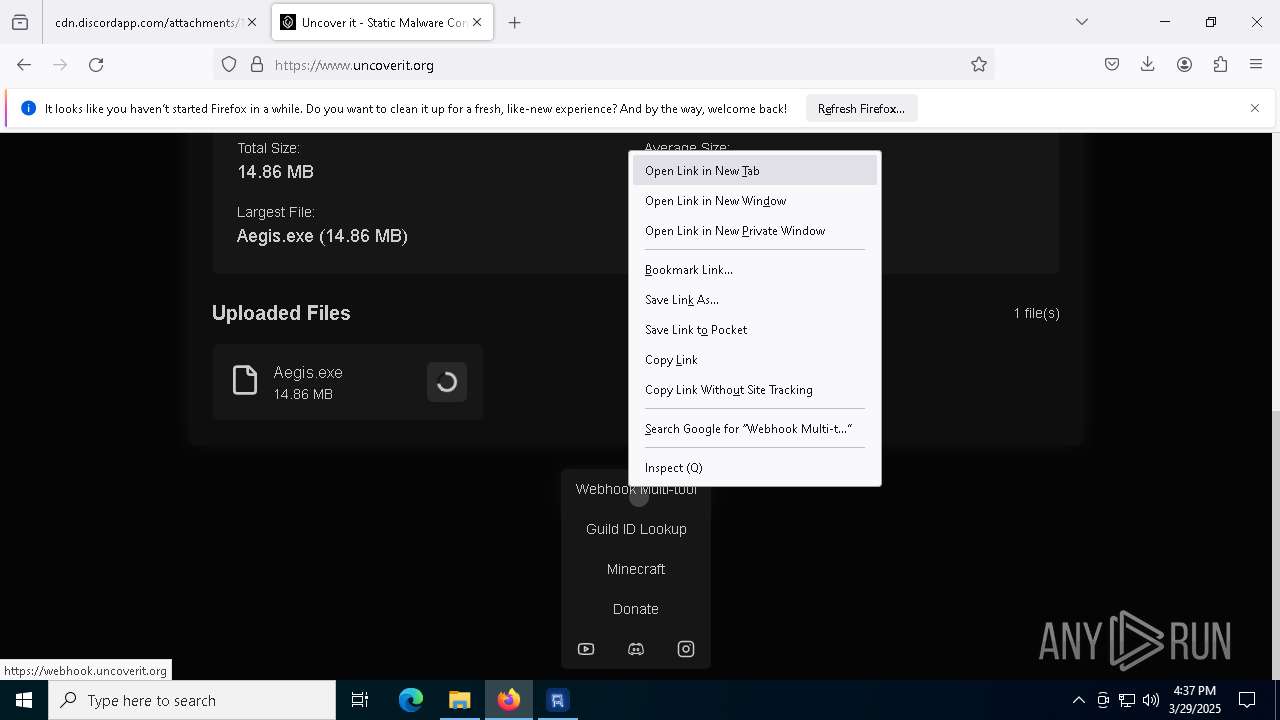
Task: Open Windows Start menu
Action: 24,700
